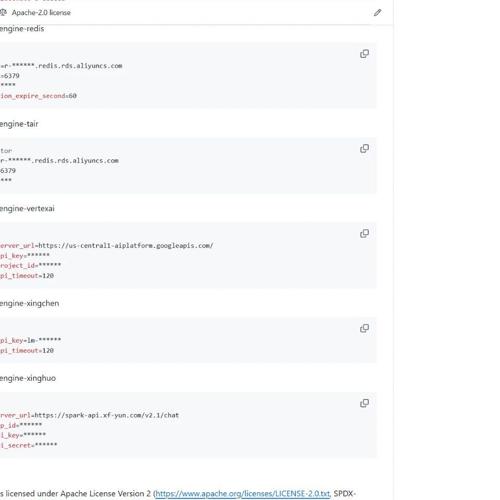
Task: Copy the engine-redis code block
Action: (364, 54)
